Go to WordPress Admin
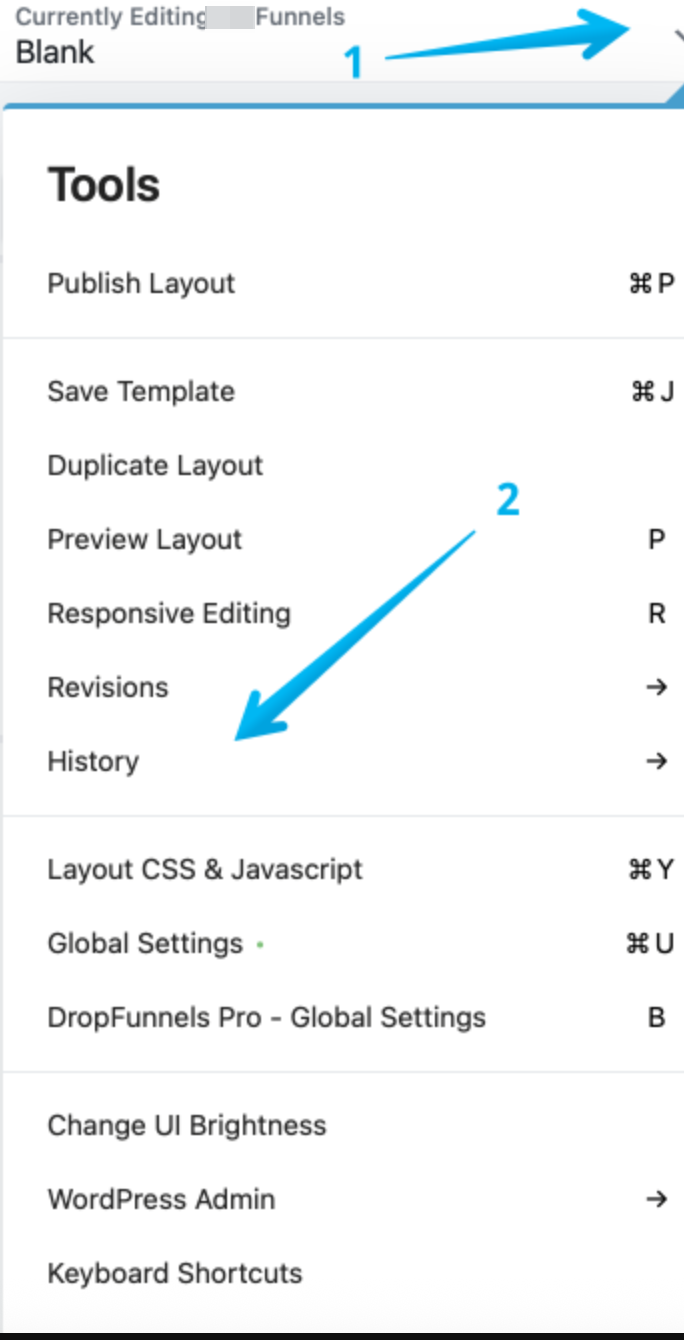 click(161, 1200)
